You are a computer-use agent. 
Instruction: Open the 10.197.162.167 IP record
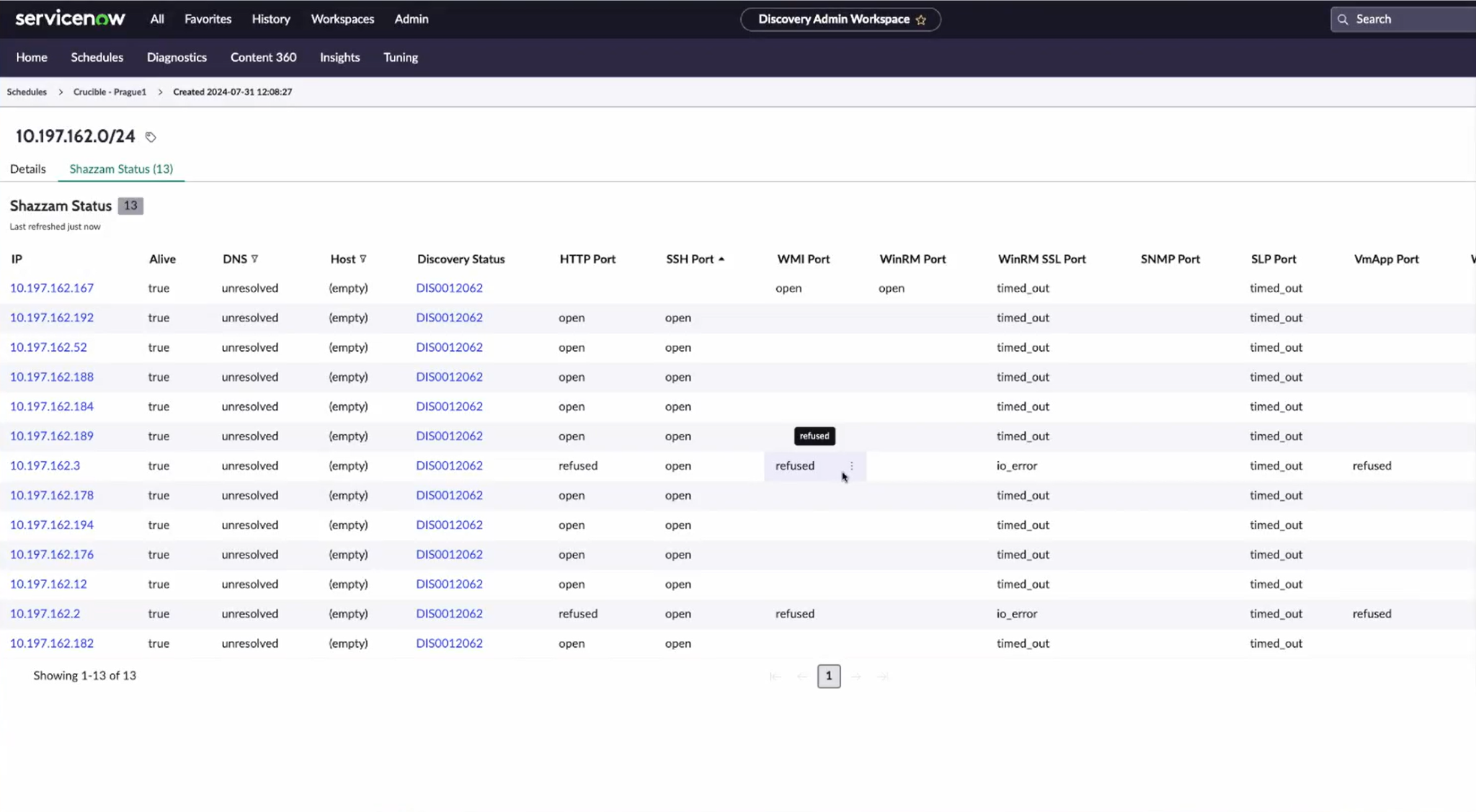point(51,287)
